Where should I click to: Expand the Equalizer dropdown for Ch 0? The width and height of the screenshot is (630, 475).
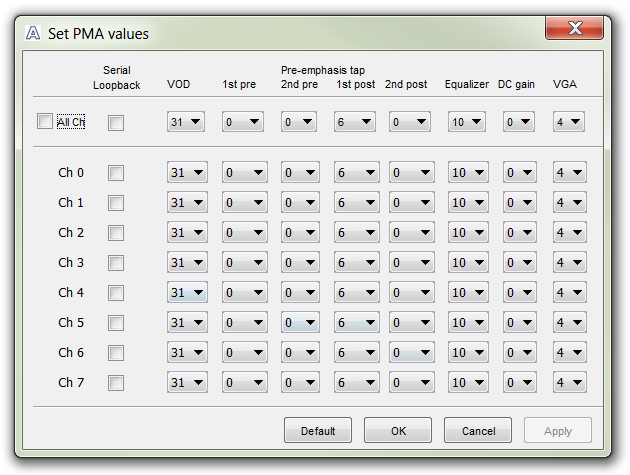click(467, 173)
